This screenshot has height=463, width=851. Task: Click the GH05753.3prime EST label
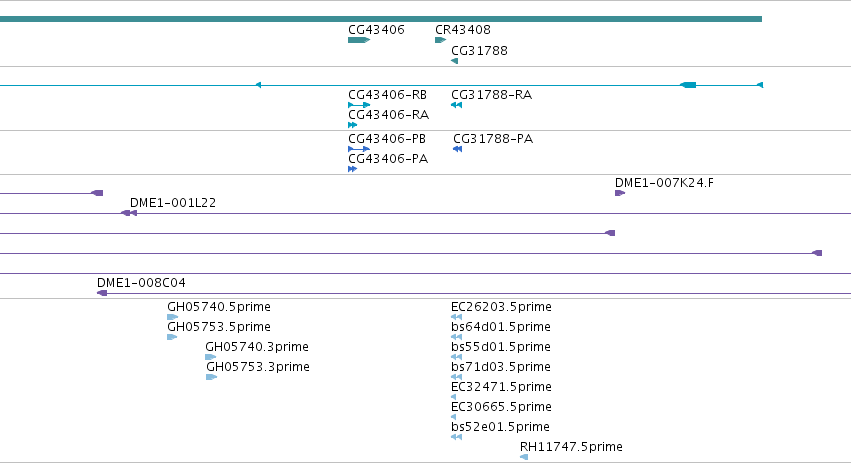(x=258, y=366)
